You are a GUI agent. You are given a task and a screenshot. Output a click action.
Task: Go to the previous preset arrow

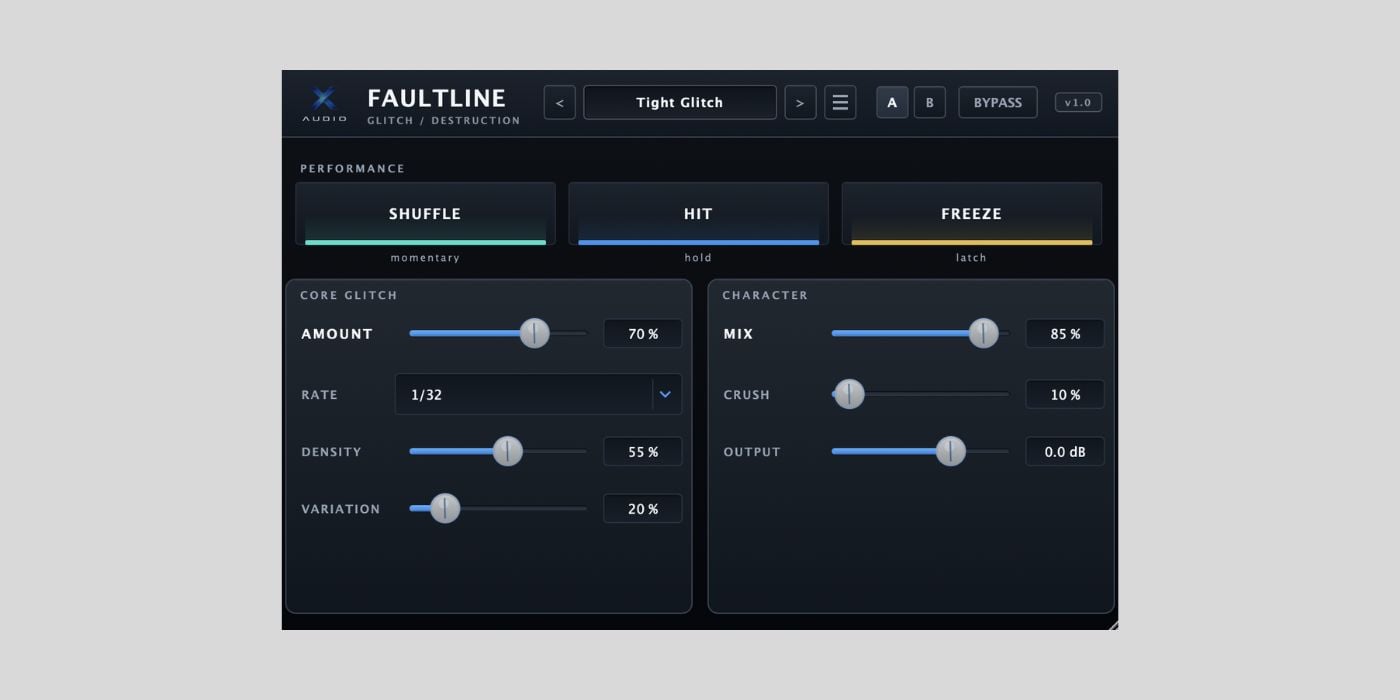pos(559,102)
